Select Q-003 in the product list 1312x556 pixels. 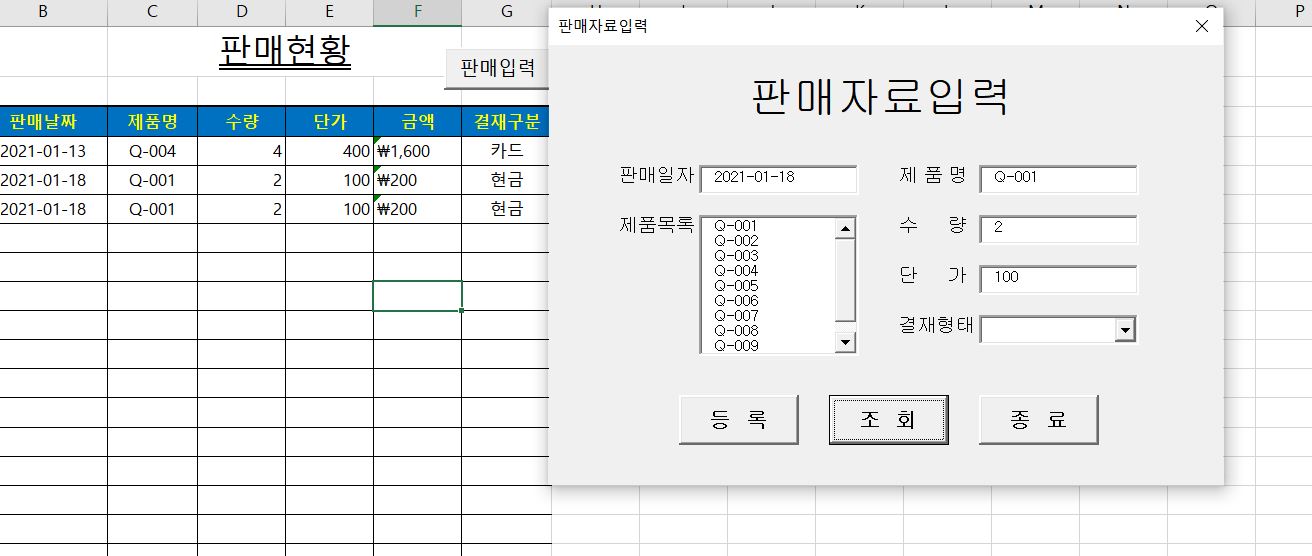tap(736, 256)
